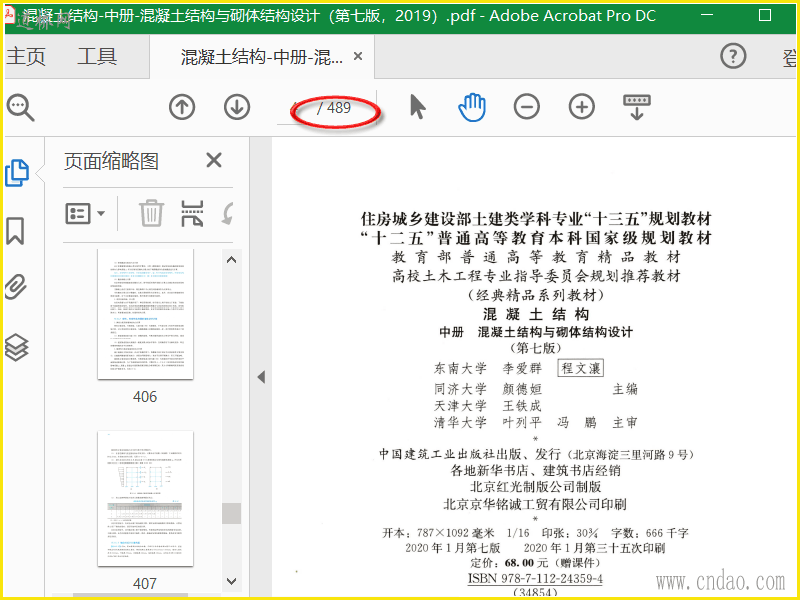Click thumbnail label 406
Image resolution: width=800 pixels, height=600 pixels.
click(145, 396)
